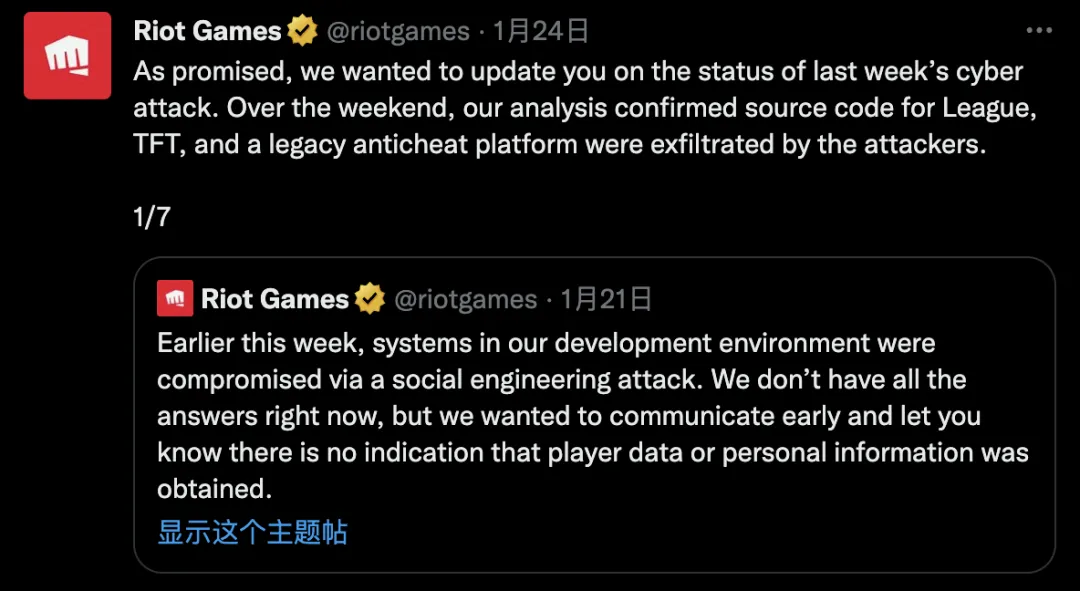Click the 1/7 thread counter text
The image size is (1080, 591).
point(152,218)
